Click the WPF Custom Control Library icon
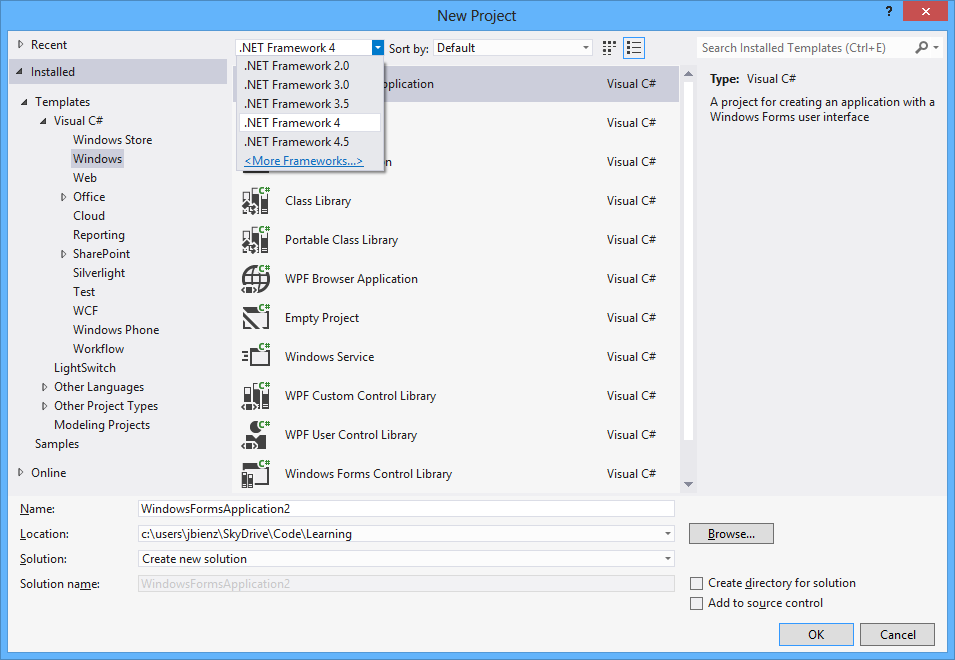 coord(256,396)
